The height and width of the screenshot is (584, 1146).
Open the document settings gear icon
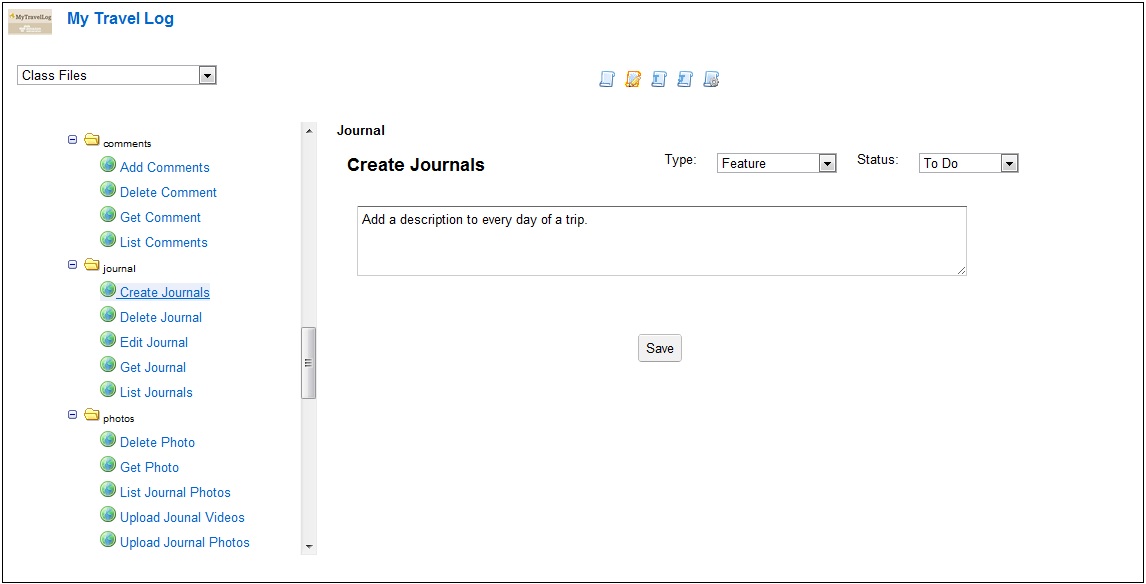pos(711,79)
